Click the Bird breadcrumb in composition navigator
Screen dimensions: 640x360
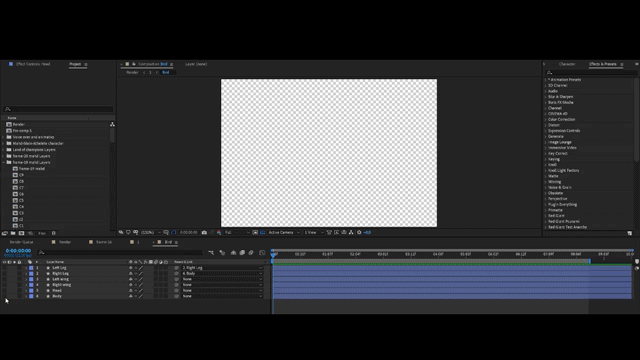tap(165, 72)
